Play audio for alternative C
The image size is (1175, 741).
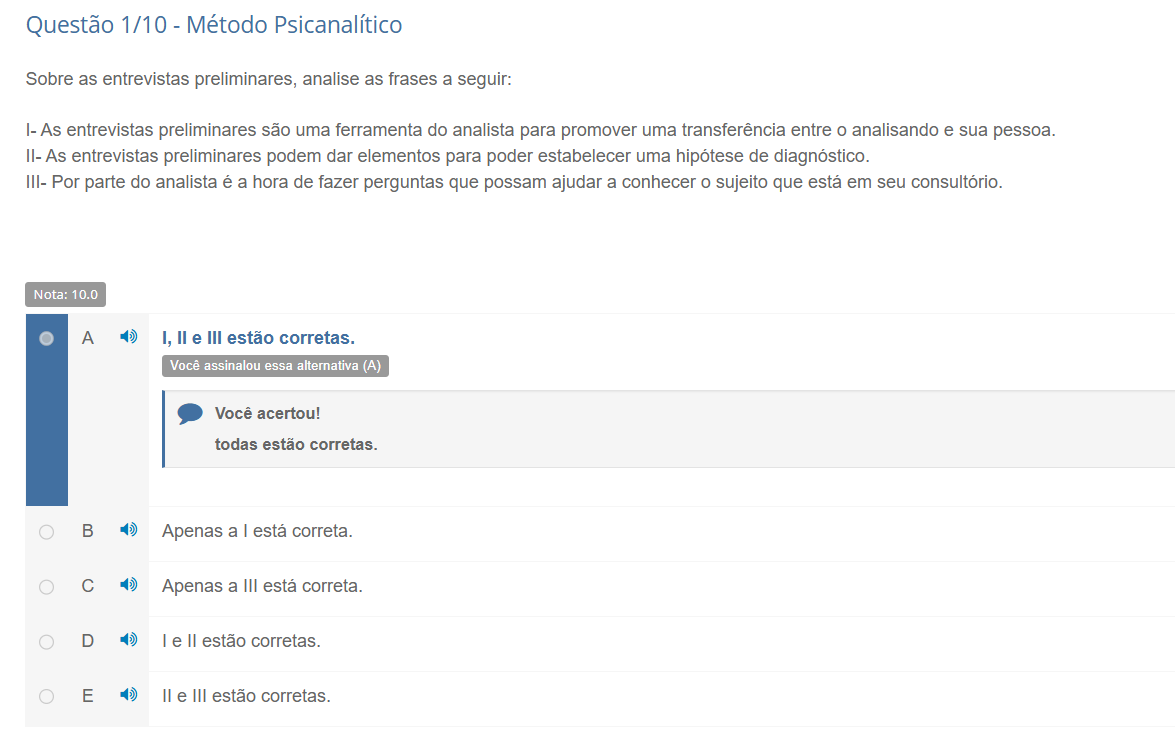(129, 584)
